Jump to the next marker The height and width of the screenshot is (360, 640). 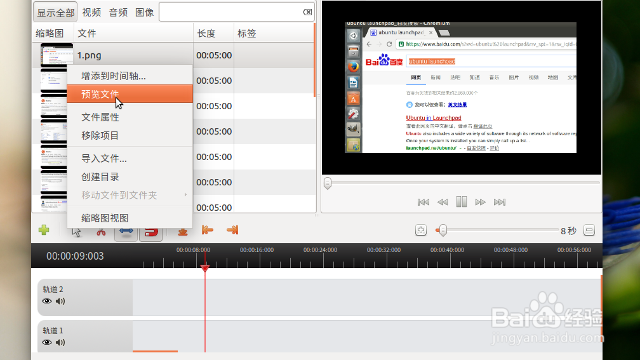[x=232, y=230]
